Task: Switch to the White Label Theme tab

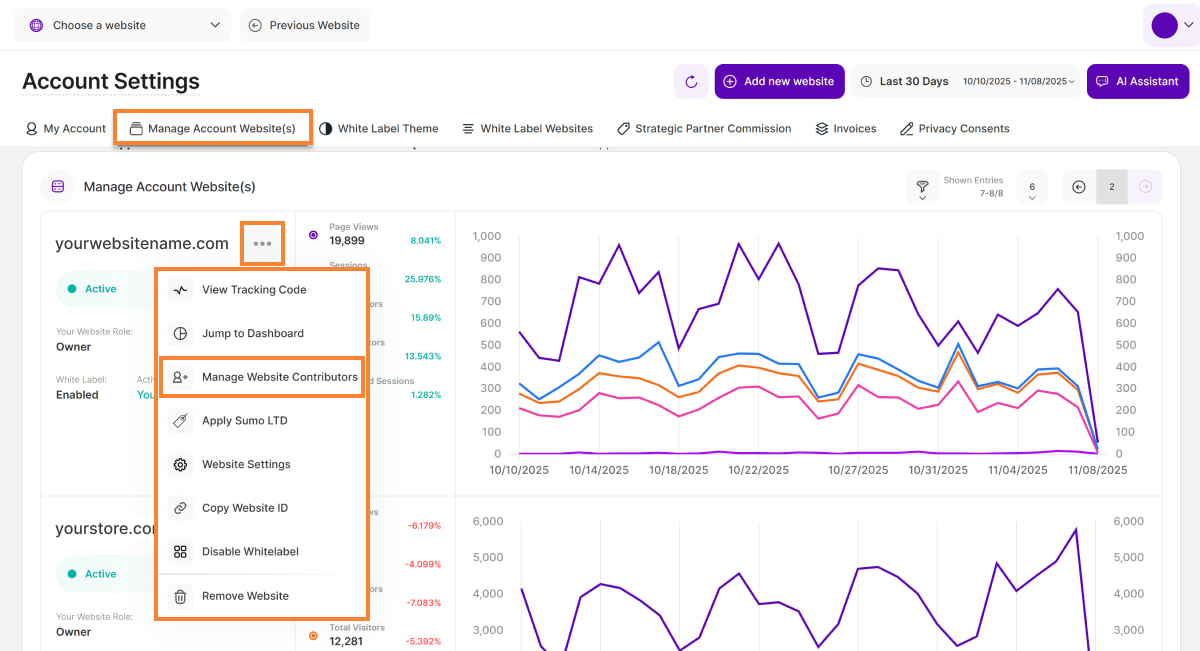Action: coord(378,129)
